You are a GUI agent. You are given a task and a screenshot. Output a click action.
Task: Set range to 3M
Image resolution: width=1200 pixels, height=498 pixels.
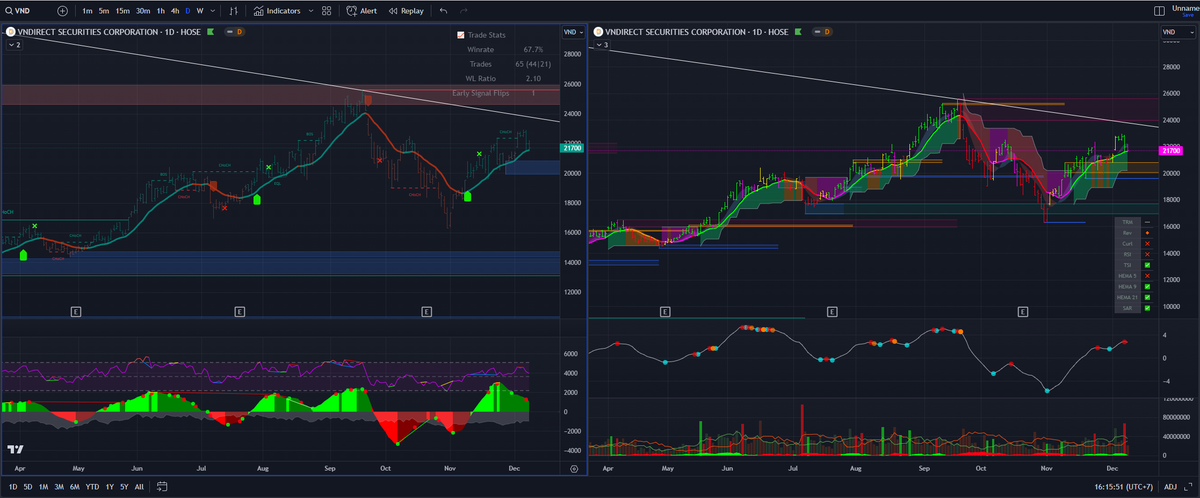click(x=58, y=486)
